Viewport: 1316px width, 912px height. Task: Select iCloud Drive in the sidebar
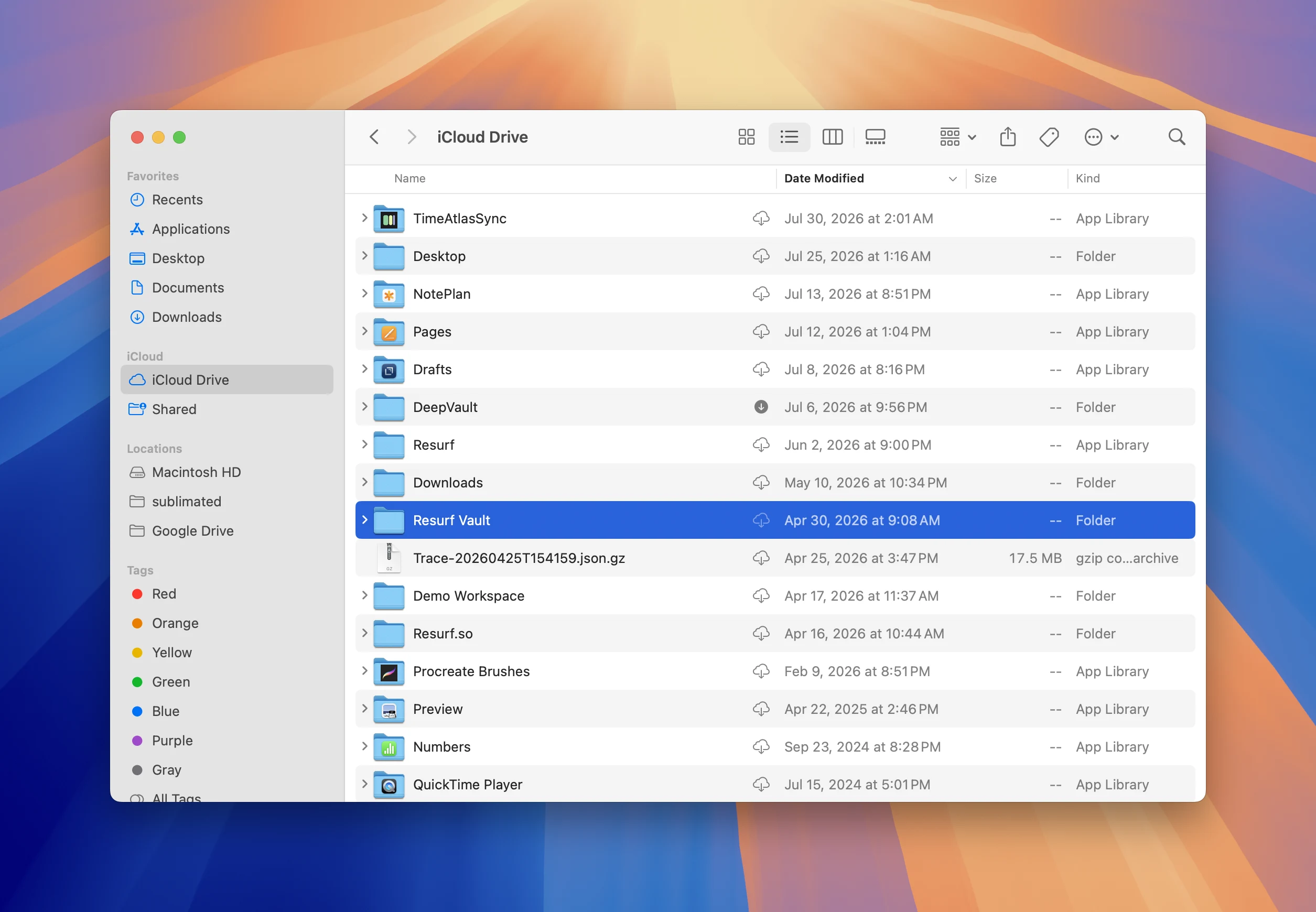[x=226, y=379]
